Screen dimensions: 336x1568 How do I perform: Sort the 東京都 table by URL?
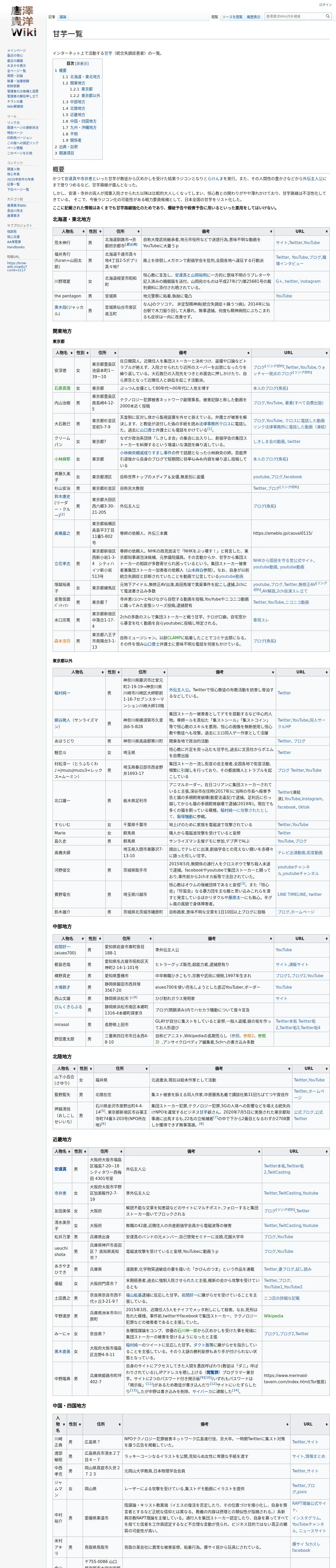coord(290,353)
